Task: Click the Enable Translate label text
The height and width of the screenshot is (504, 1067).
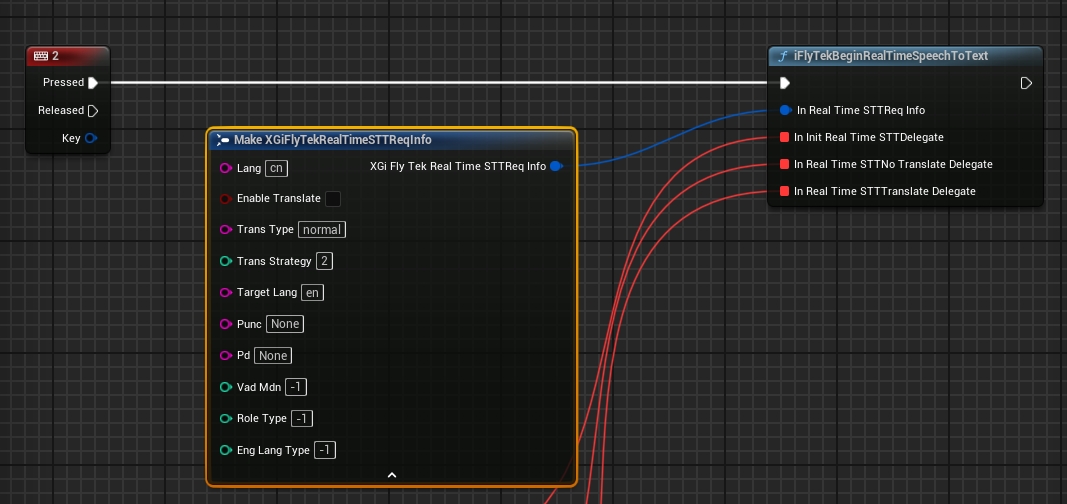Action: 279,199
